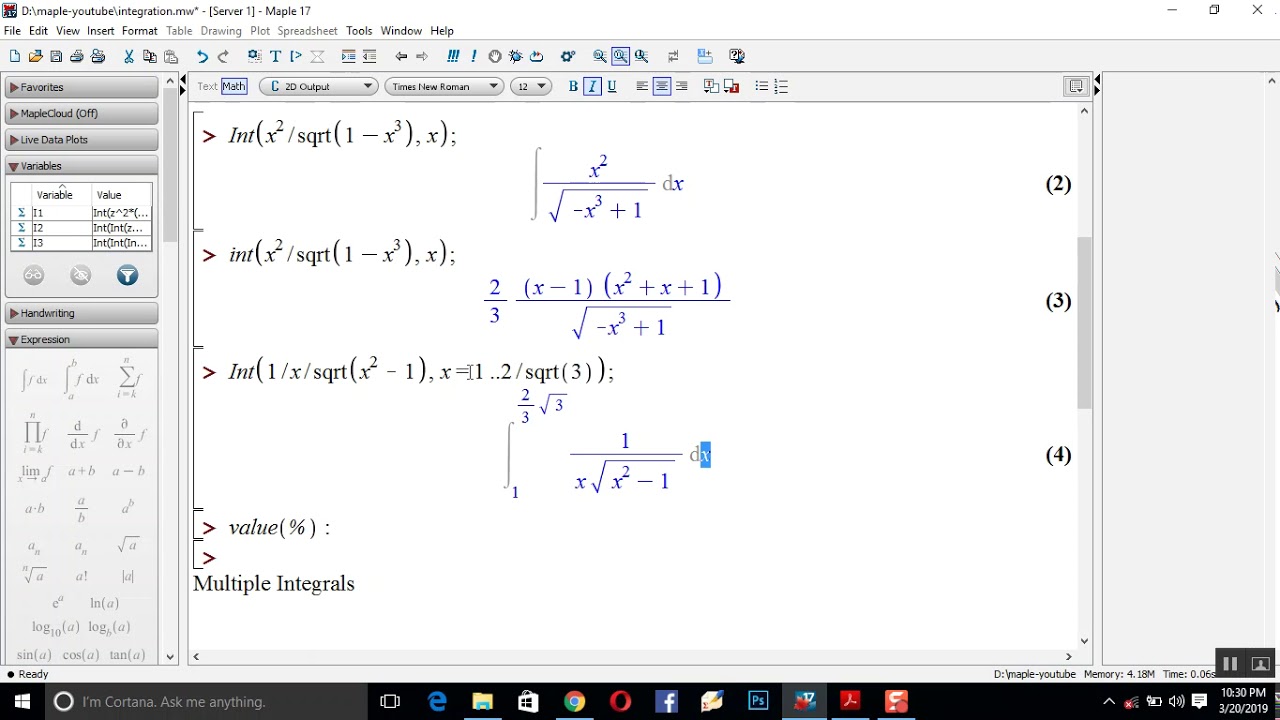The width and height of the screenshot is (1280, 720).
Task: Open the Format menu
Action: tap(140, 31)
